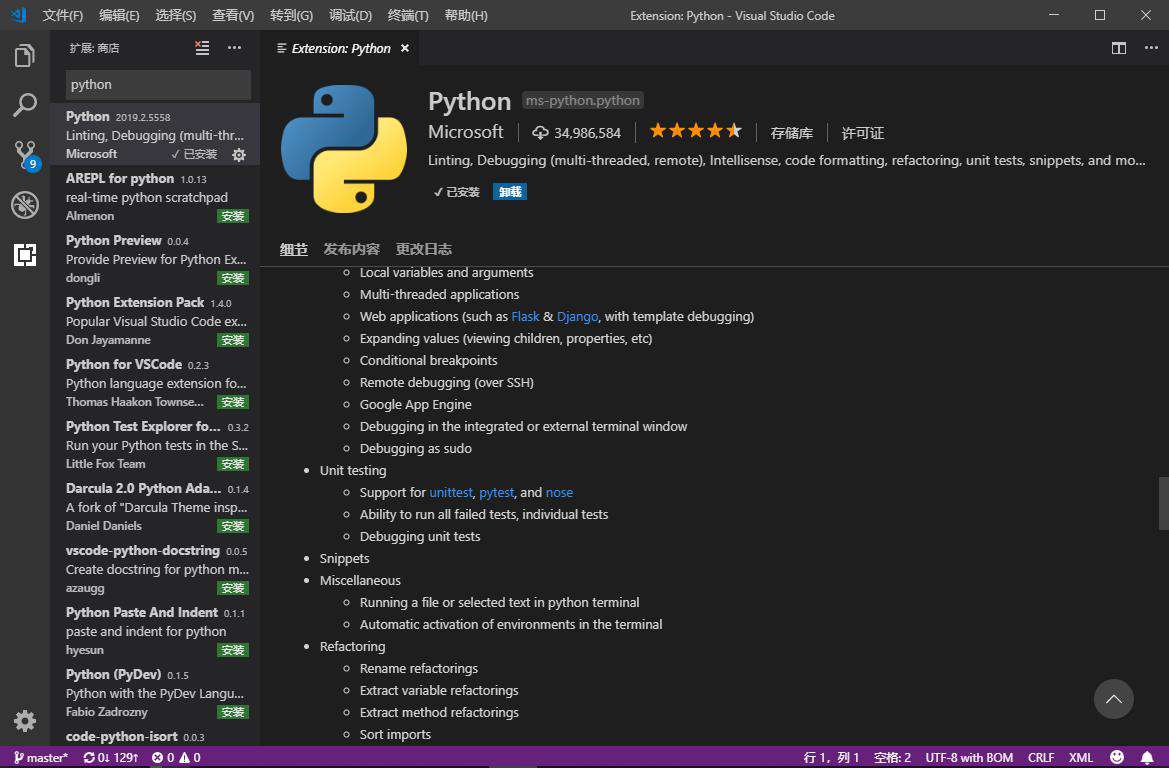This screenshot has height=768, width=1169.
Task: Open the Search view in activity bar
Action: tap(25, 105)
